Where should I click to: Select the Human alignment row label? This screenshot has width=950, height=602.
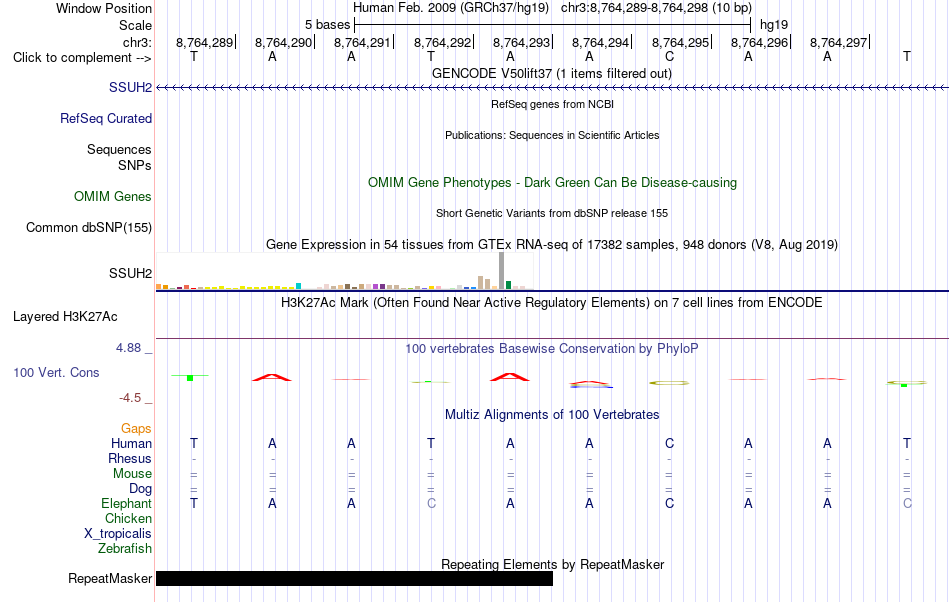tap(131, 444)
